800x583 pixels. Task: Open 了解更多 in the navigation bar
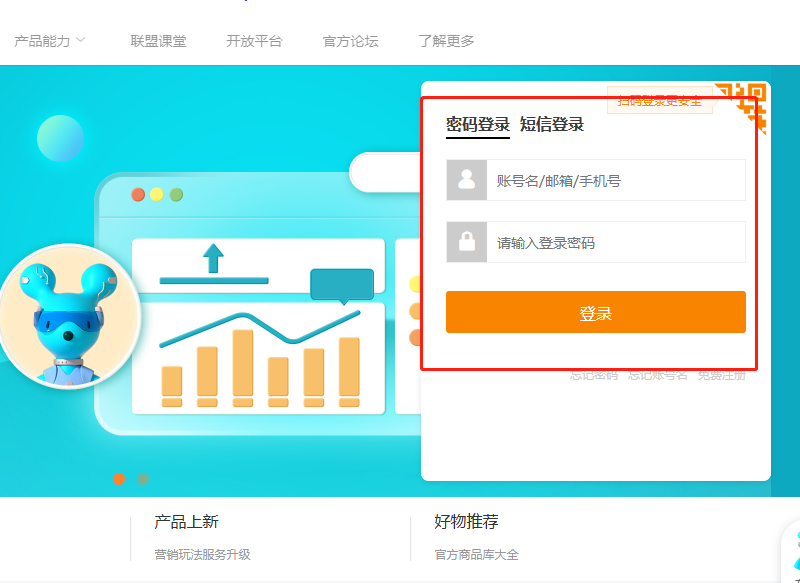pyautogui.click(x=446, y=41)
